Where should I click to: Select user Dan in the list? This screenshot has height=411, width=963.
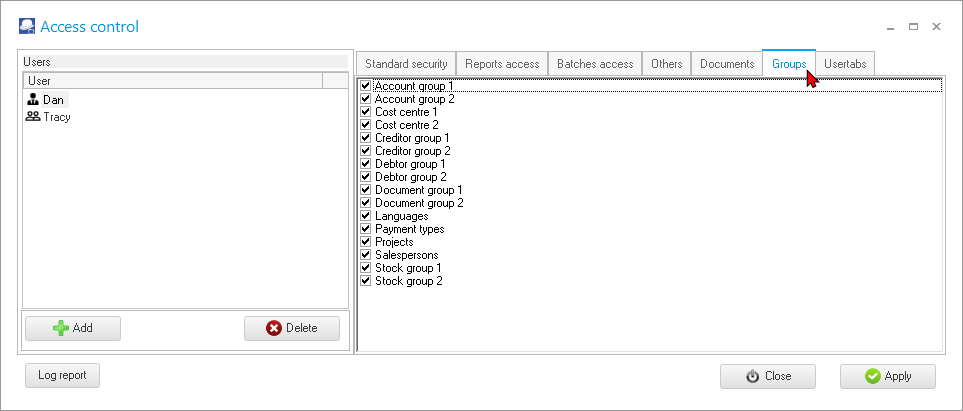coord(52,100)
